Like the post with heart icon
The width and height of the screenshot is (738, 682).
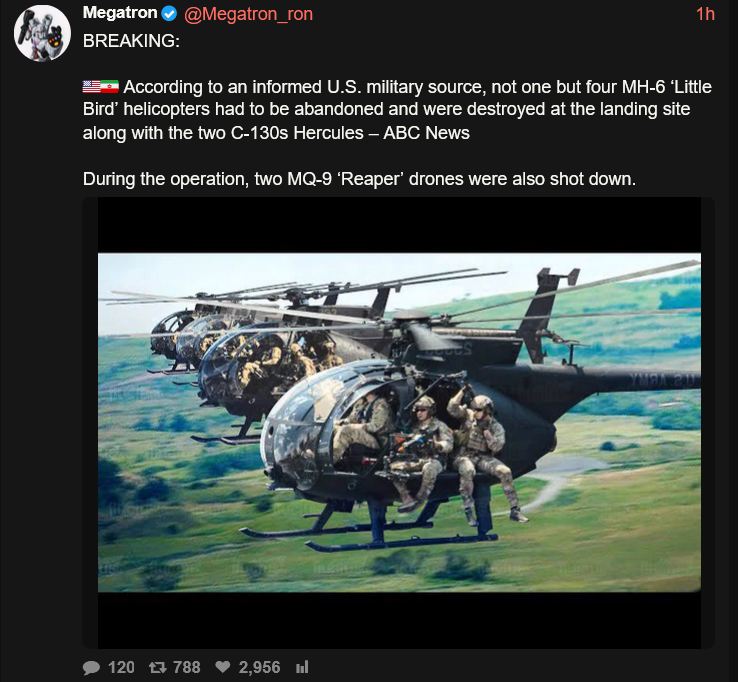click(x=223, y=666)
